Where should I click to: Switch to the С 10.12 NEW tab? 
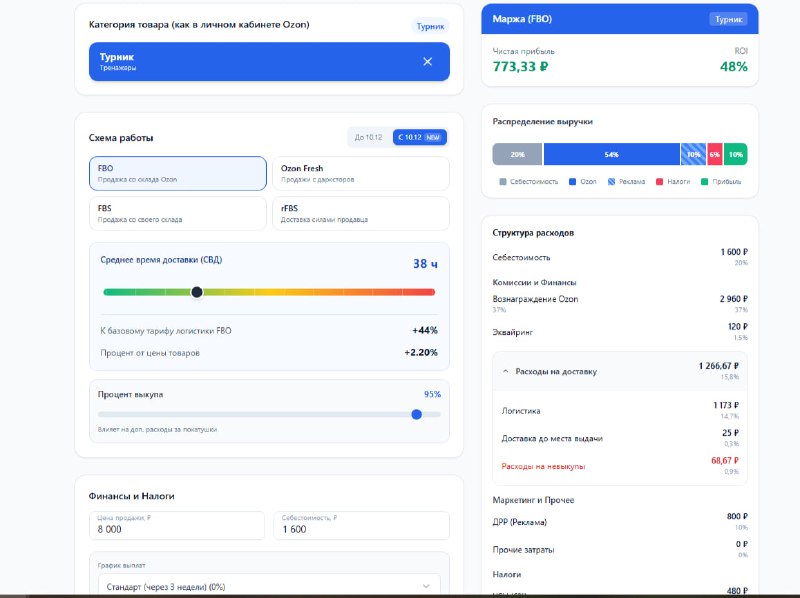(419, 137)
